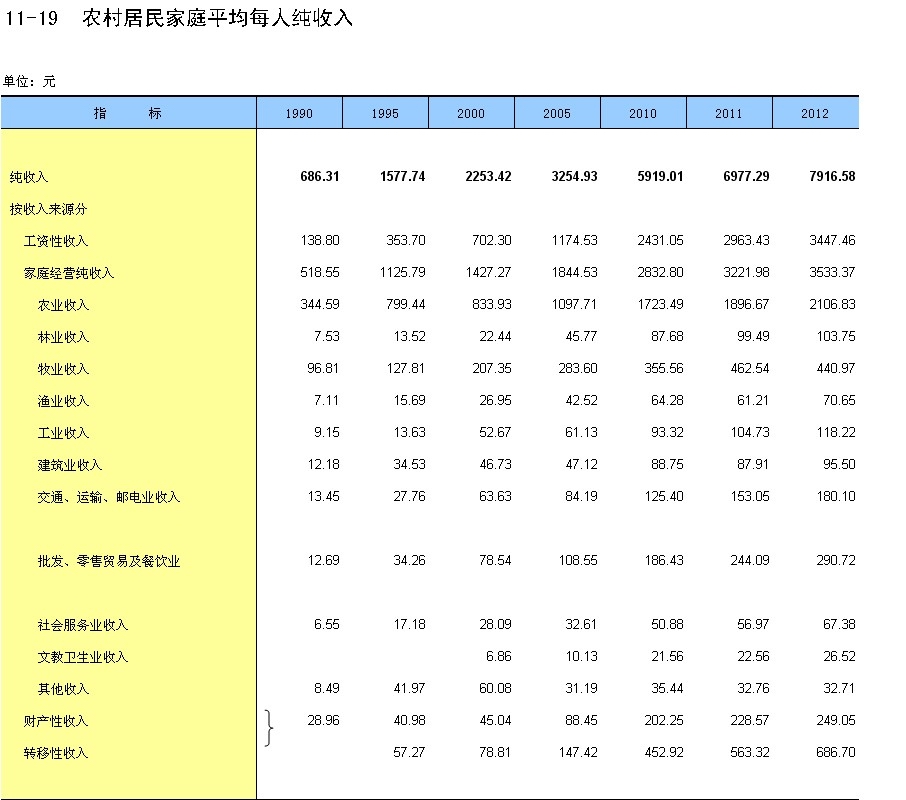Select the 批发、零售贸易及餐饮业 label
906x800 pixels.
coord(109,561)
